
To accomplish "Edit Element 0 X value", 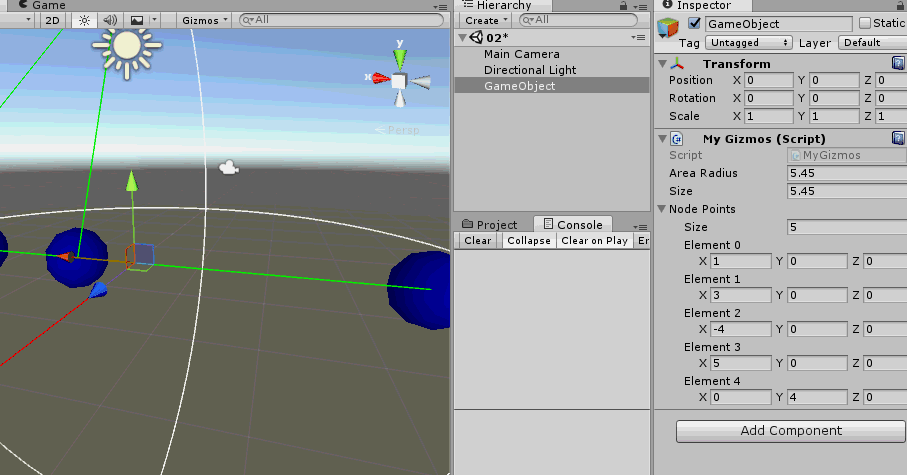I will 740,262.
